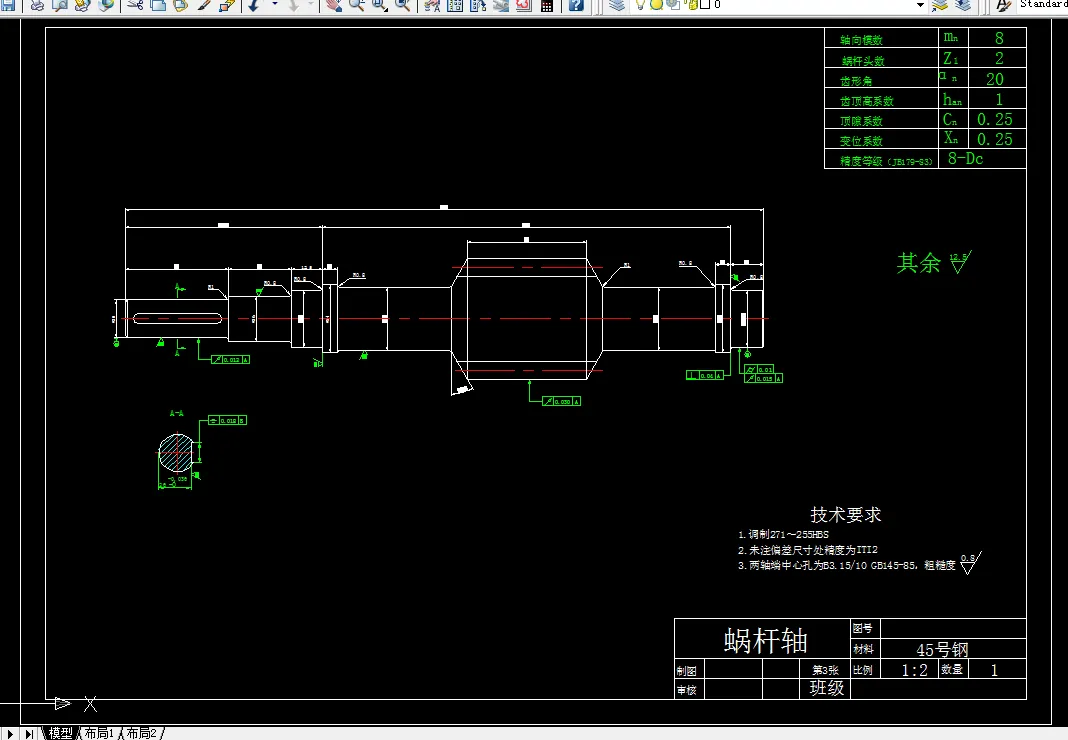
Task: Click the Zoom Previous icon
Action: pyautogui.click(x=403, y=5)
